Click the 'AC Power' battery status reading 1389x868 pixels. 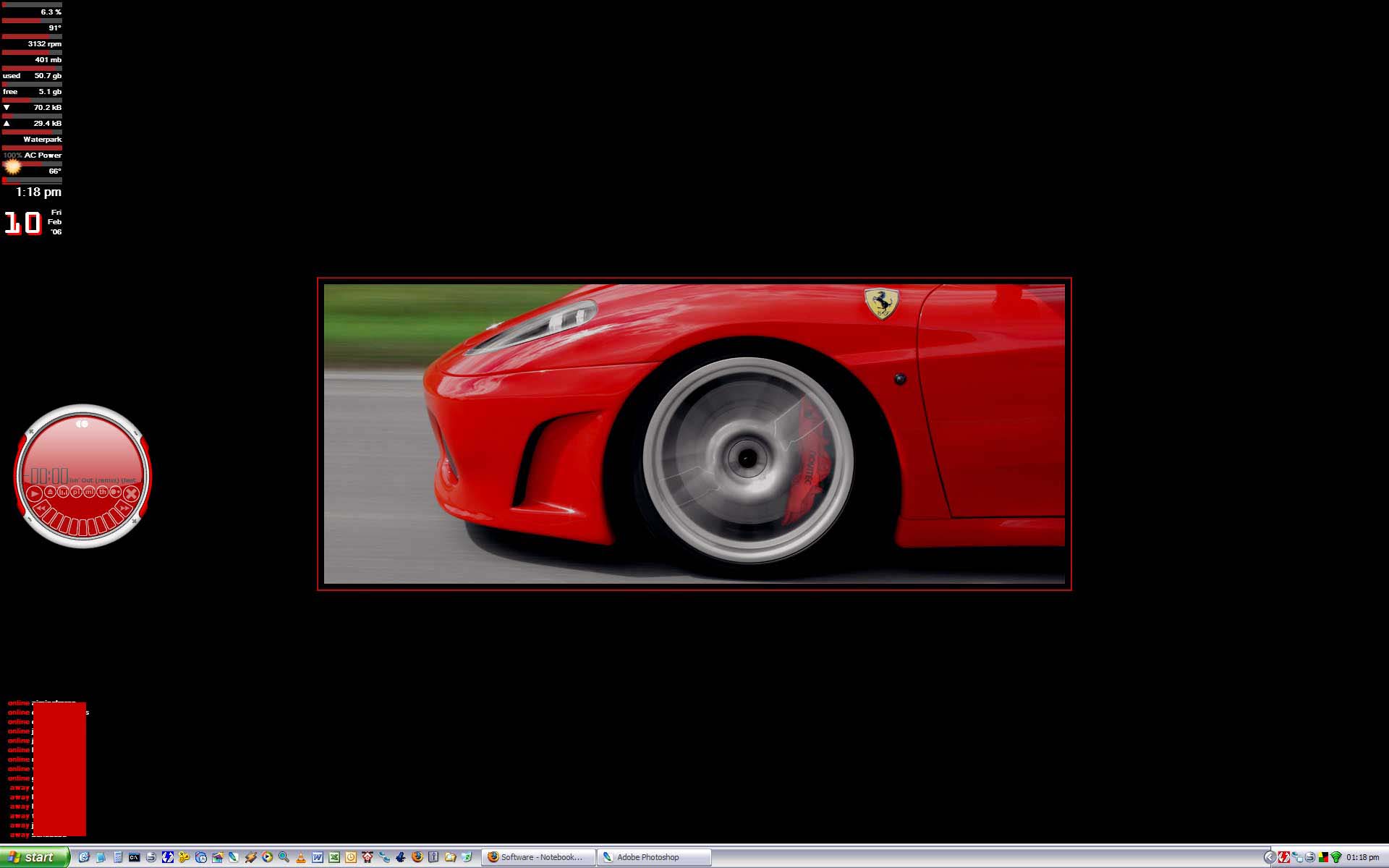[x=43, y=156]
